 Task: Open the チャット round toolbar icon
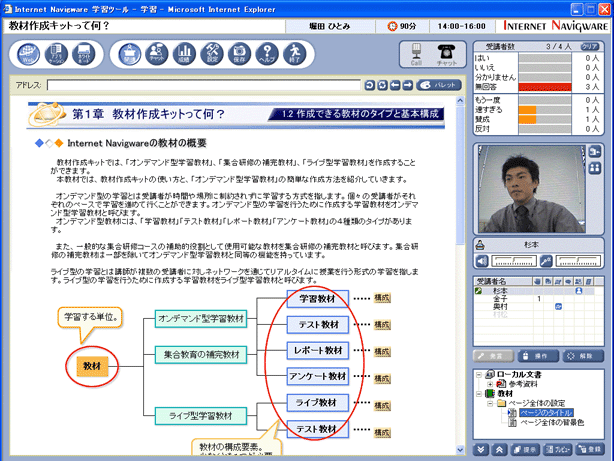coord(157,54)
